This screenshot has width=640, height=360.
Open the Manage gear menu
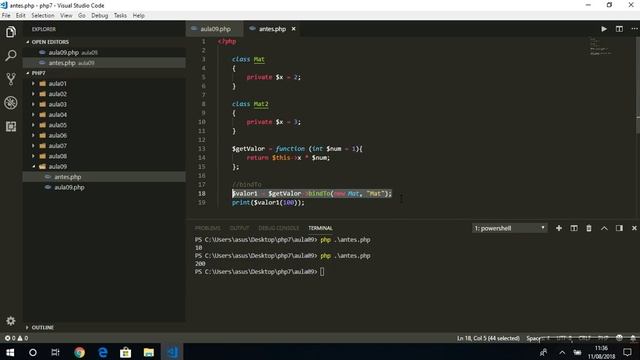(11, 321)
